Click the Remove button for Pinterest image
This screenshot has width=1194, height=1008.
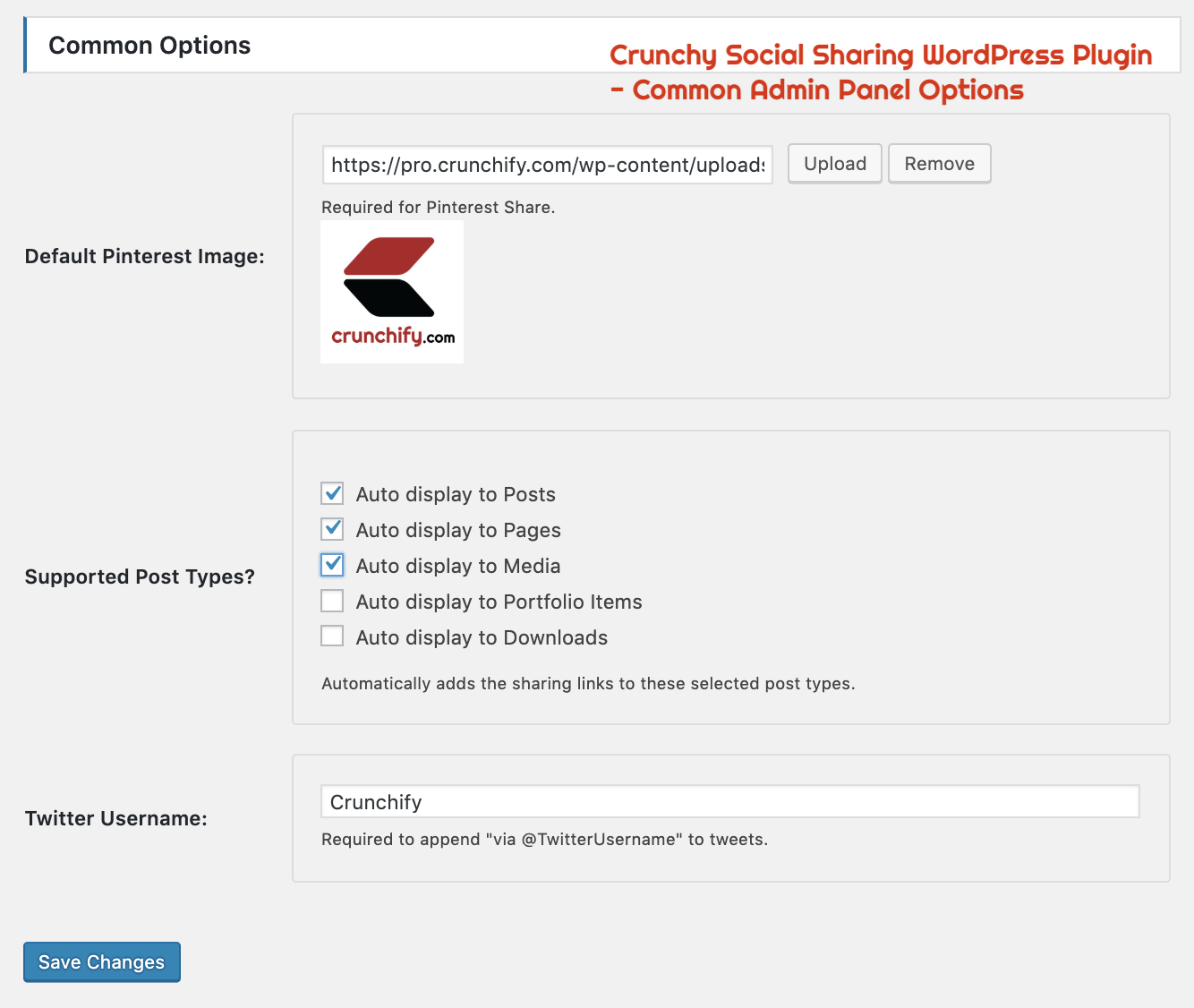click(x=939, y=164)
